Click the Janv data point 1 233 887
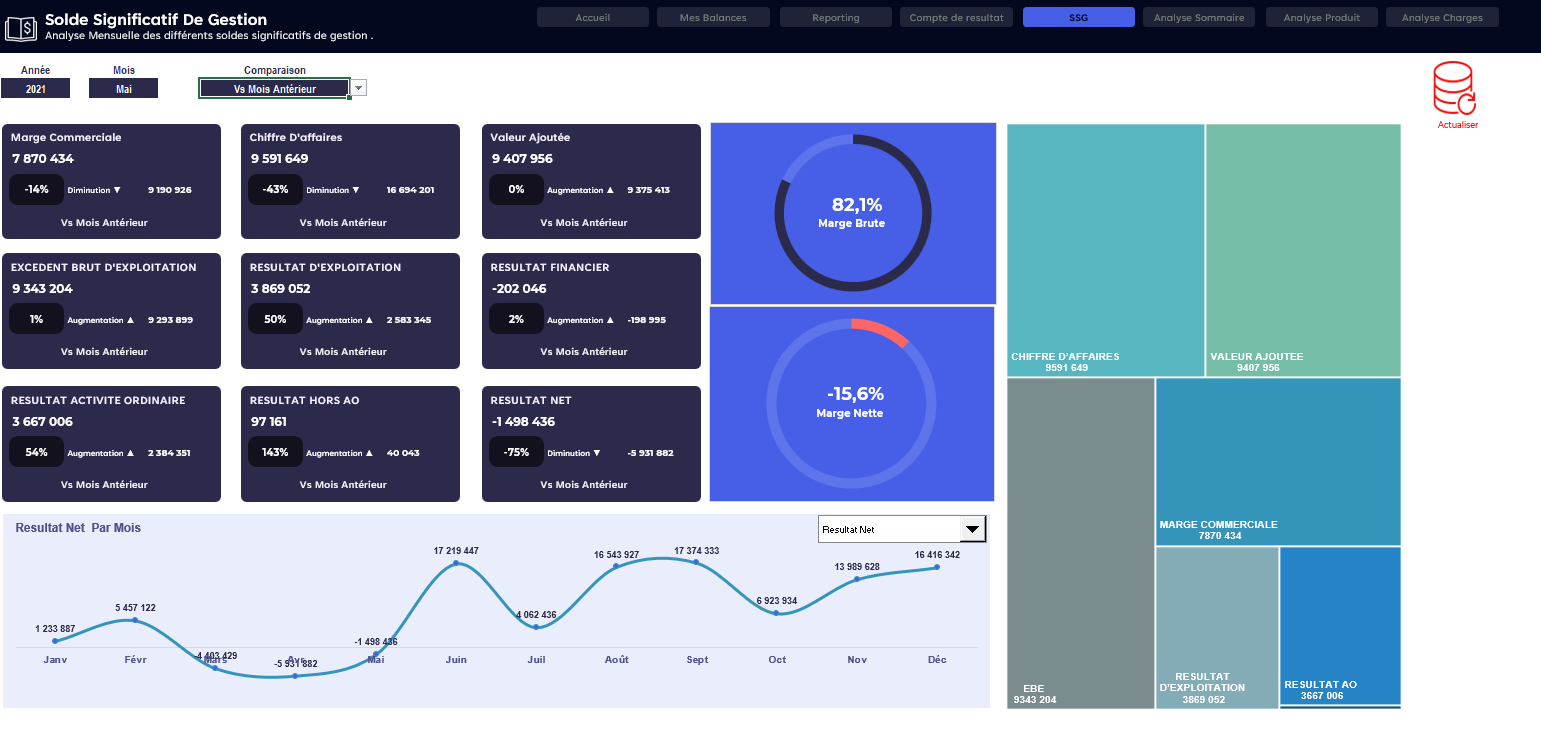This screenshot has height=729, width=1541. click(x=55, y=641)
